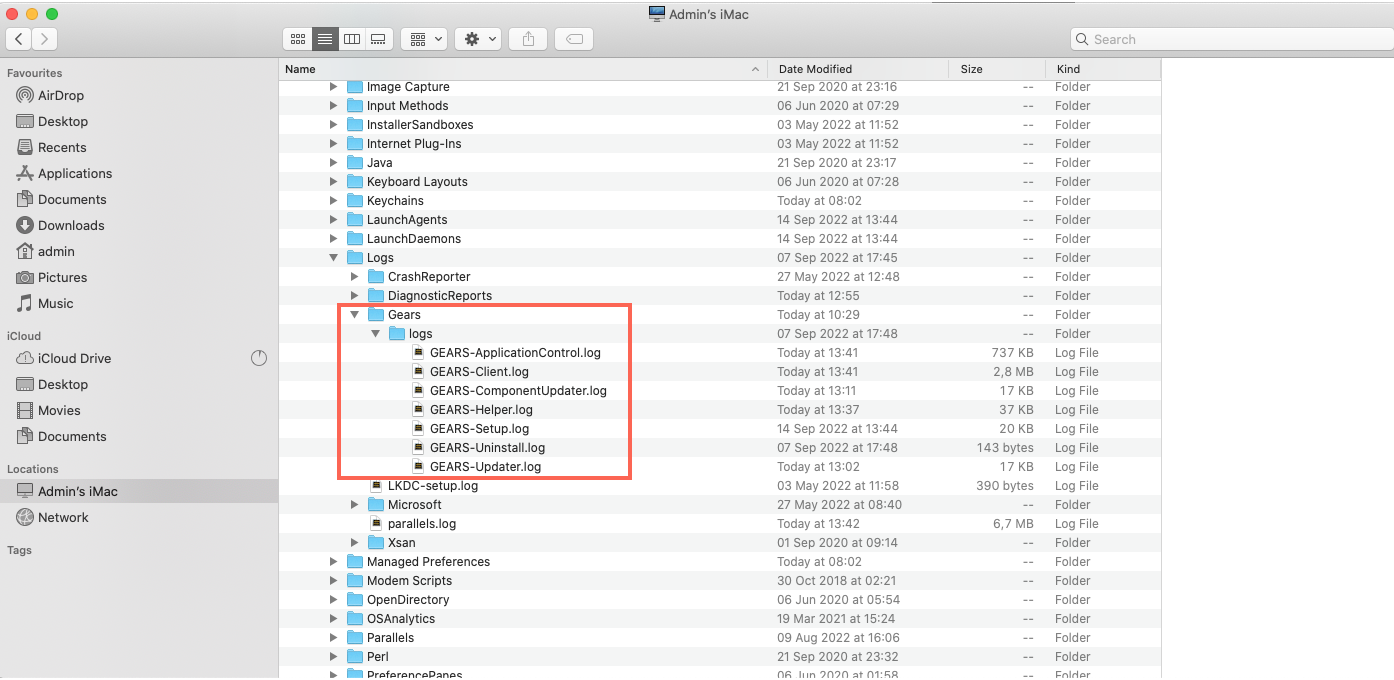Select the Internet Plug-Ins folder row
The width and height of the screenshot is (1394, 680).
coord(720,144)
